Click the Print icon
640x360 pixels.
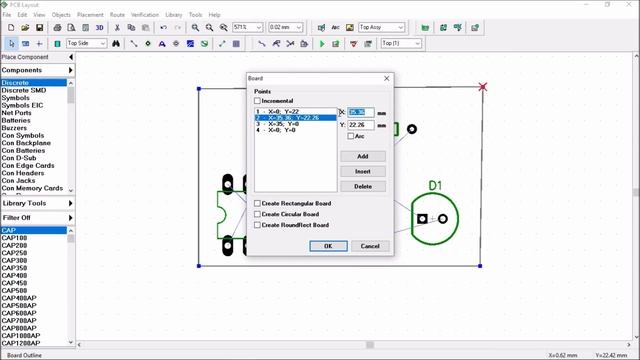tap(58, 28)
